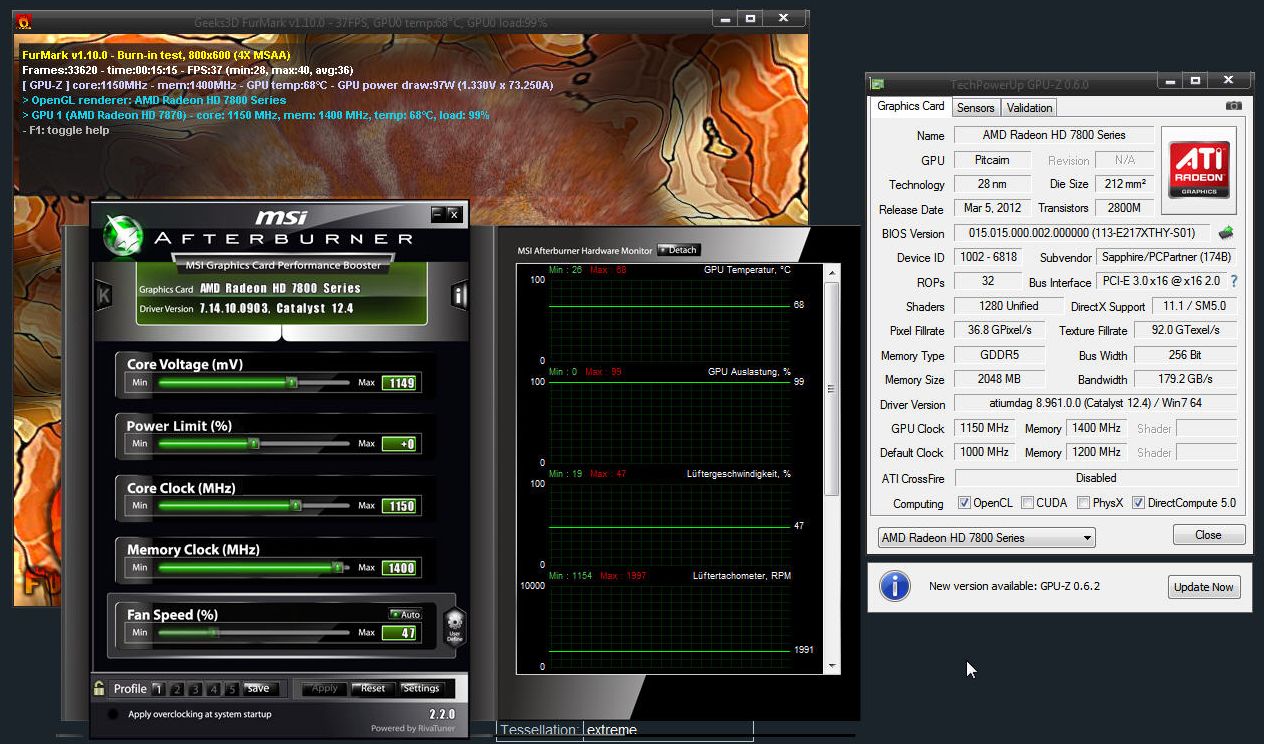Click Update Now for GPU-Z 0.6.2
Viewport: 1264px width, 744px height.
coord(1204,587)
